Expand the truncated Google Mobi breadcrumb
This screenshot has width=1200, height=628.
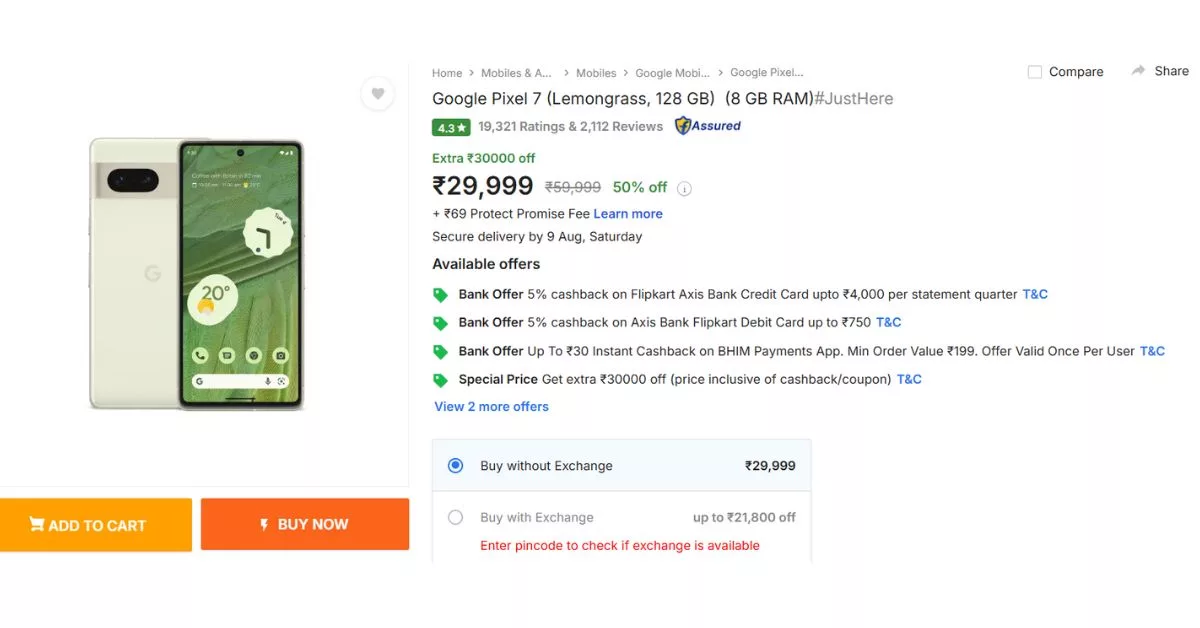(x=672, y=72)
